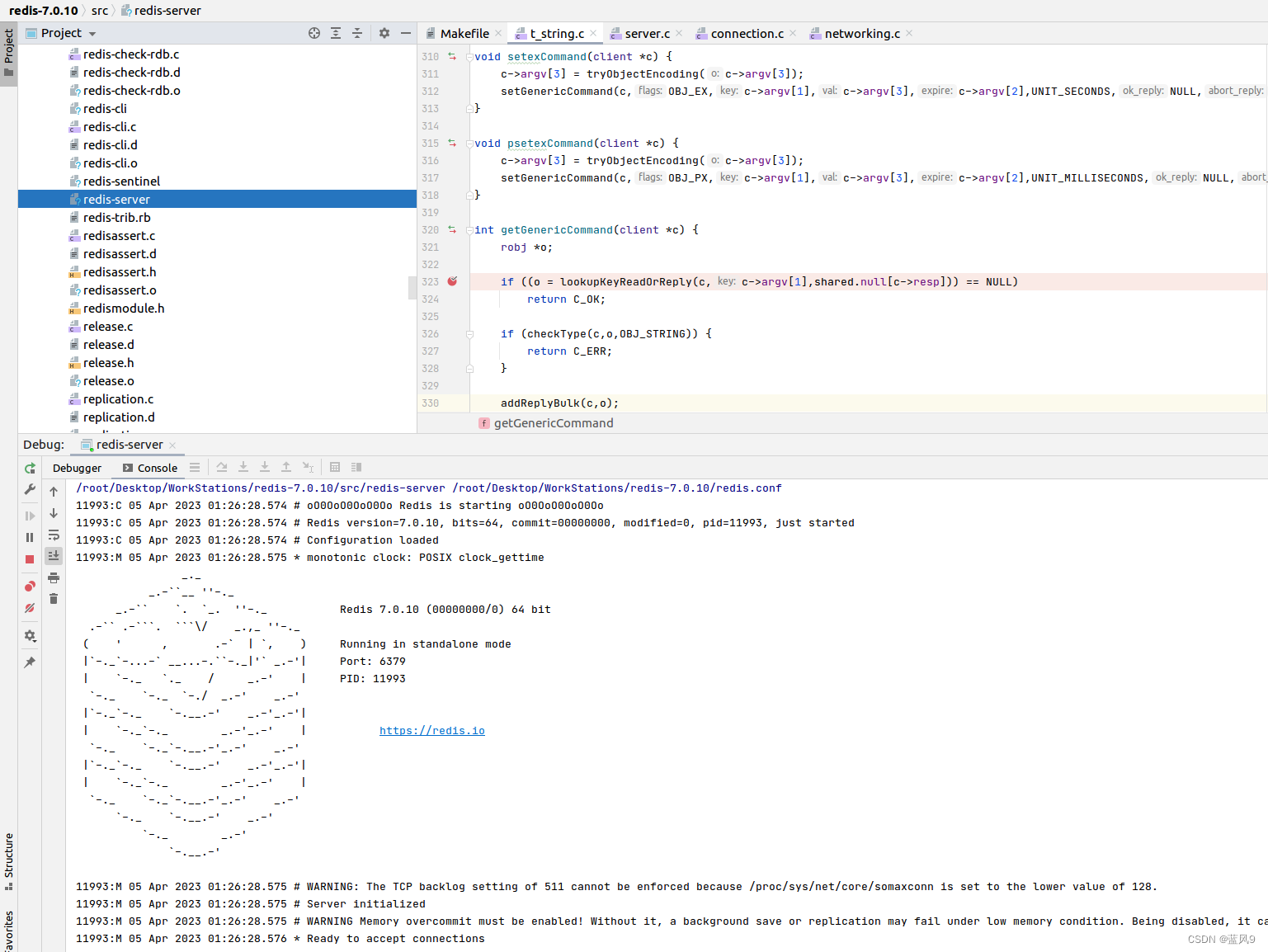1268x952 pixels.
Task: Stop the redis-server debug session
Action: pos(30,559)
